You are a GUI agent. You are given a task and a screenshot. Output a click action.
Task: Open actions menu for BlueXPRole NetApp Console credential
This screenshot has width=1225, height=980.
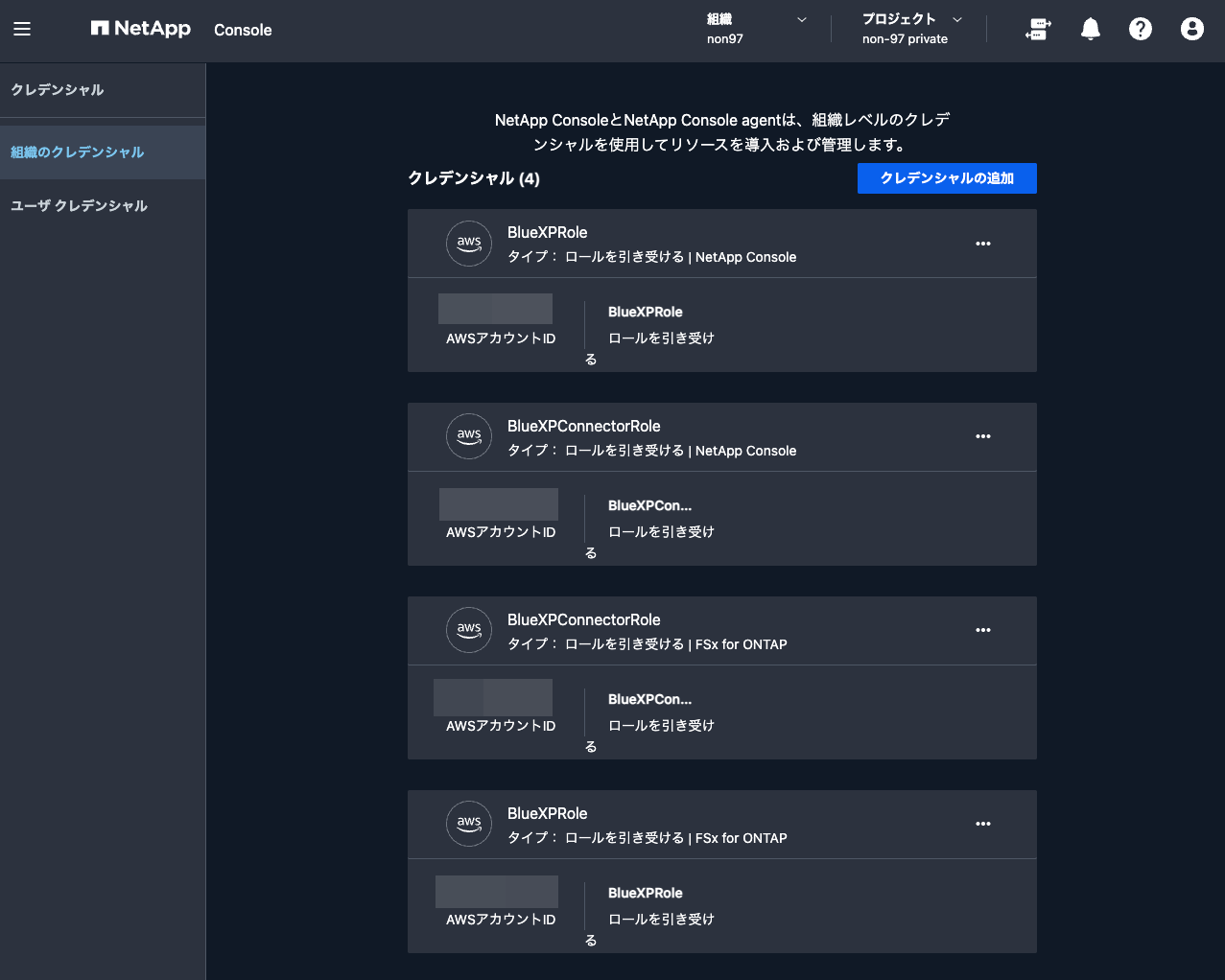(x=983, y=244)
